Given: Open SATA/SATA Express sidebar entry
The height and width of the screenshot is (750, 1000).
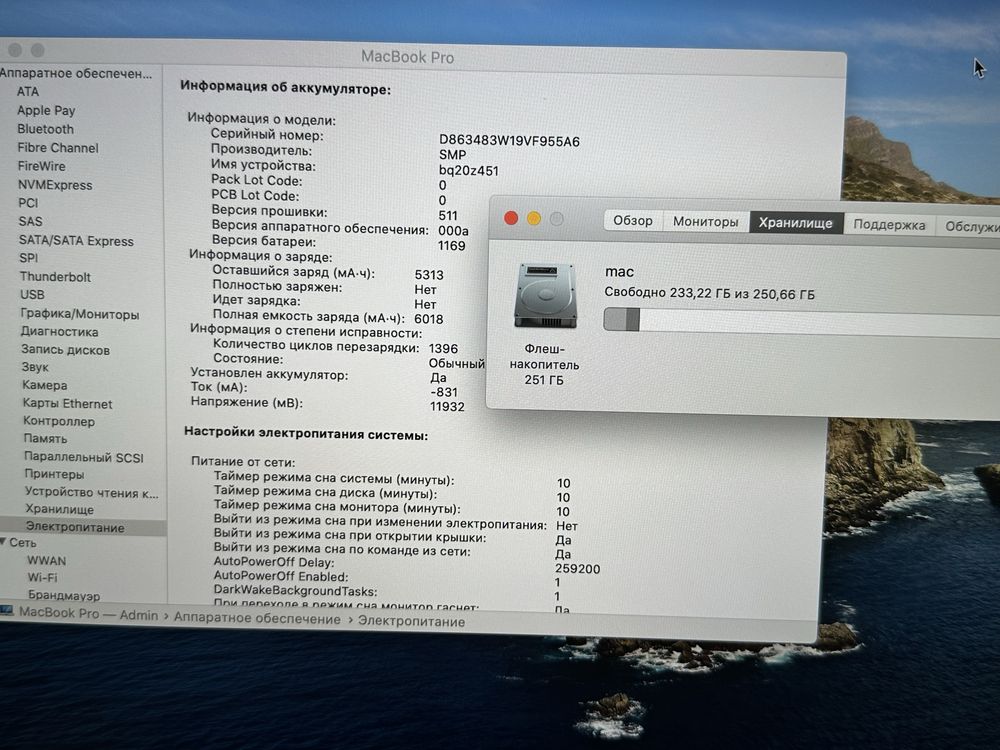Looking at the screenshot, I should click(76, 240).
